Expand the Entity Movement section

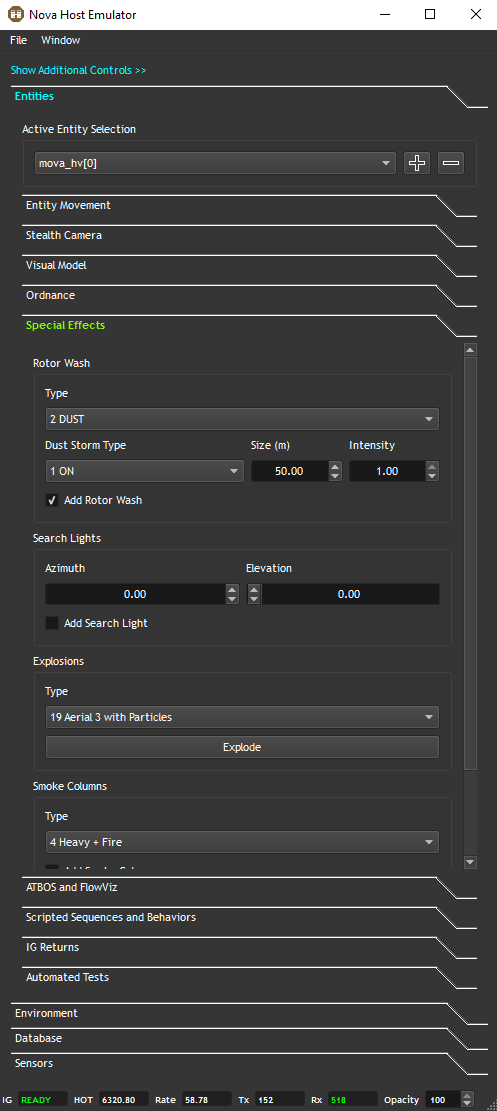[68, 205]
